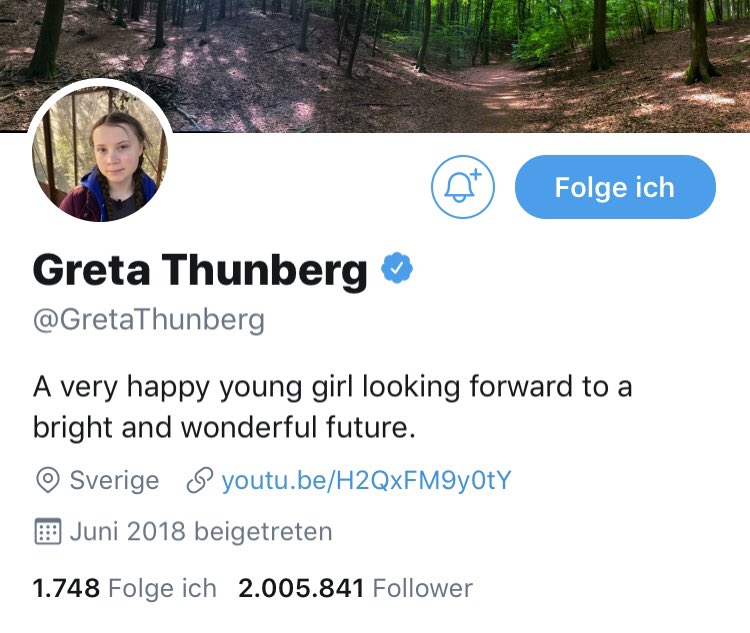Tap the chain link icon
The width and height of the screenshot is (750, 633).
(199, 480)
